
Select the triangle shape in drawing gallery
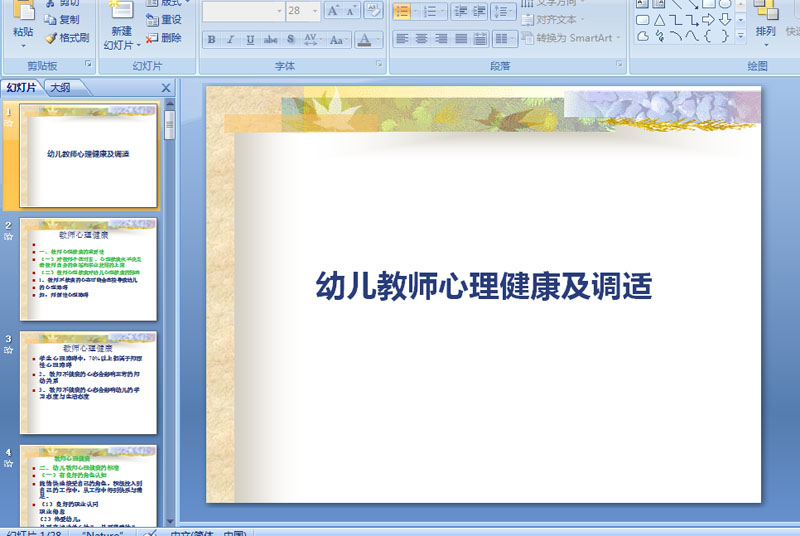point(660,20)
